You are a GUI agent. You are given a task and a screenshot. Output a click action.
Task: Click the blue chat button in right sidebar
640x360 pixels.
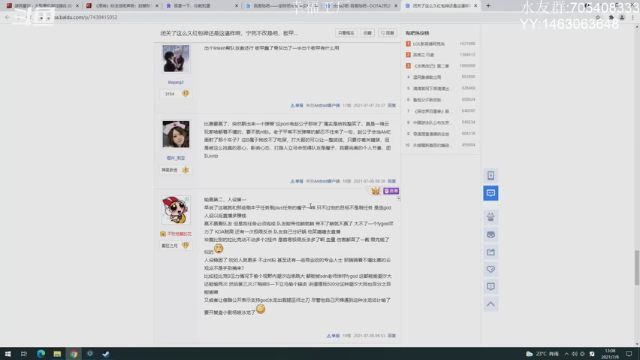coord(491,193)
